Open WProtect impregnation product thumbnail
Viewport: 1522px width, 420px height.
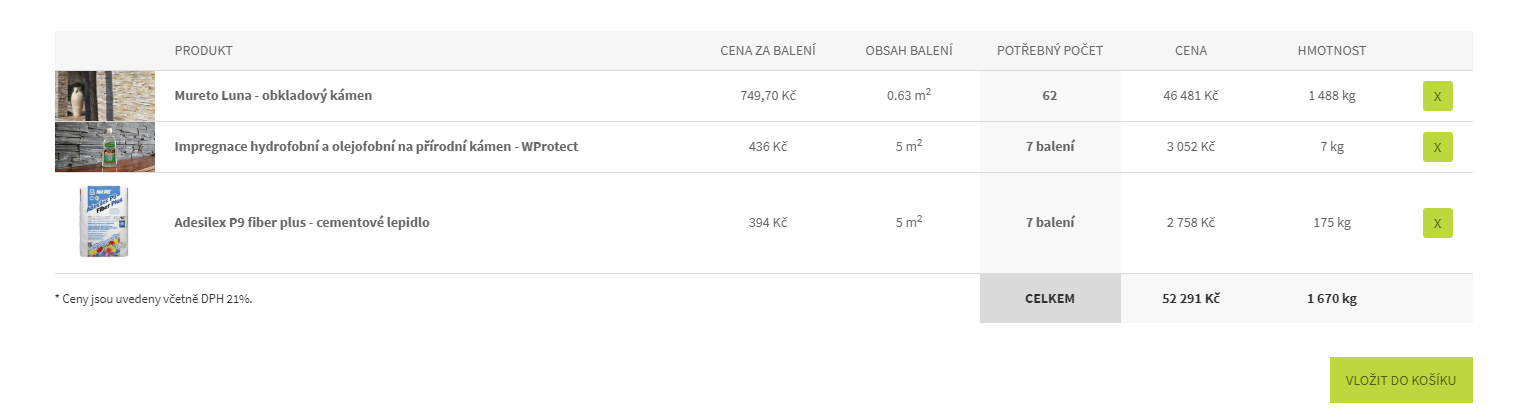pos(105,147)
